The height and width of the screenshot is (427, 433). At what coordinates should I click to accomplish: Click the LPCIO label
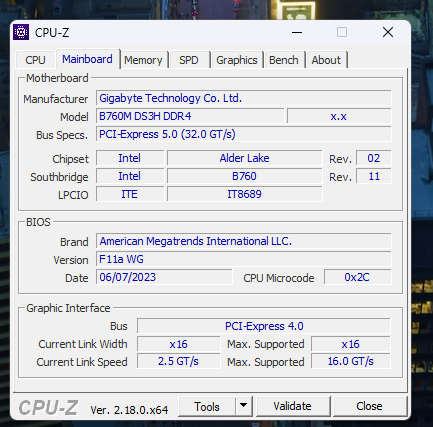tap(73, 195)
